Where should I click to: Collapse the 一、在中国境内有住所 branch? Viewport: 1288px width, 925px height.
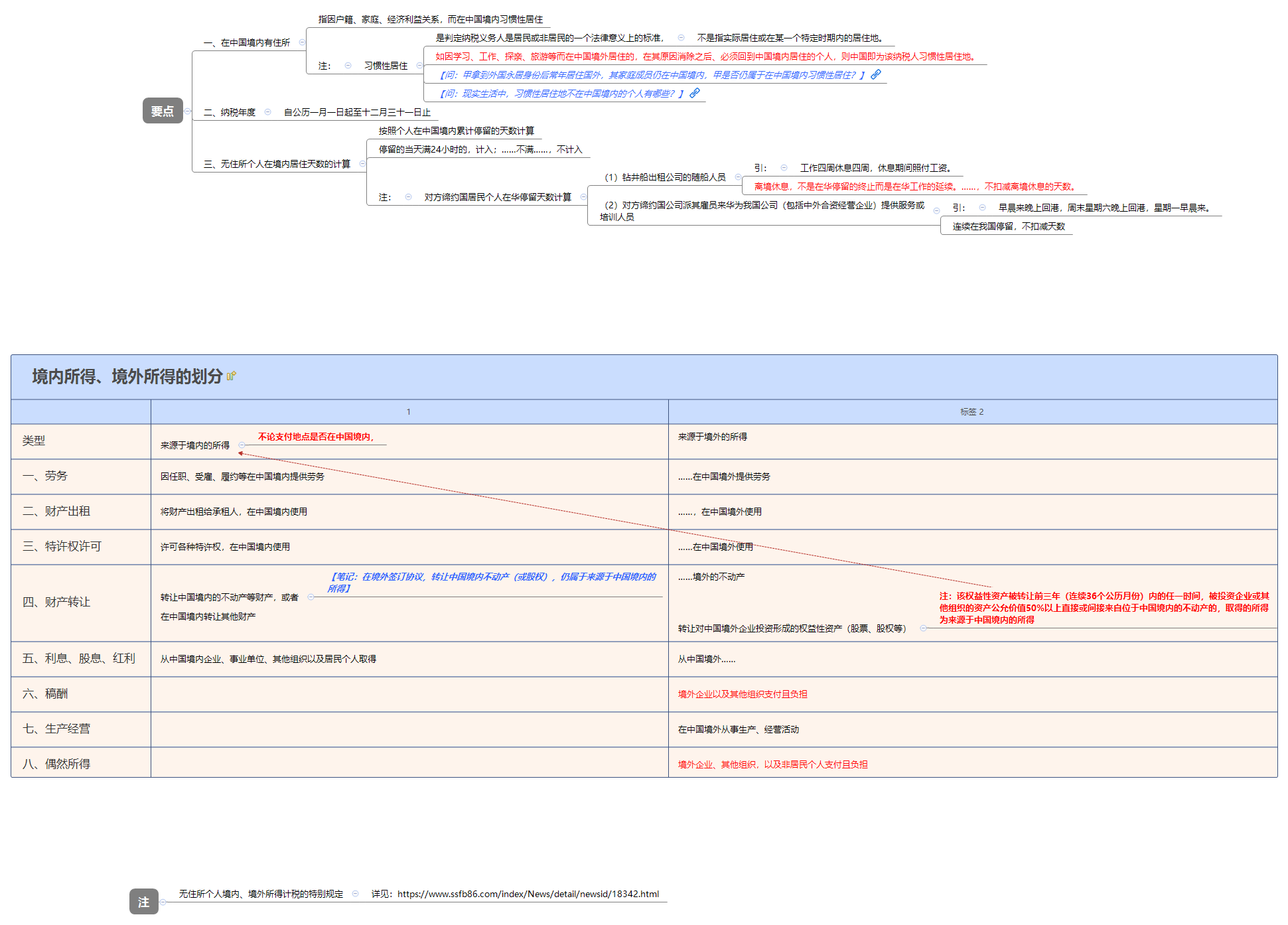[x=302, y=42]
